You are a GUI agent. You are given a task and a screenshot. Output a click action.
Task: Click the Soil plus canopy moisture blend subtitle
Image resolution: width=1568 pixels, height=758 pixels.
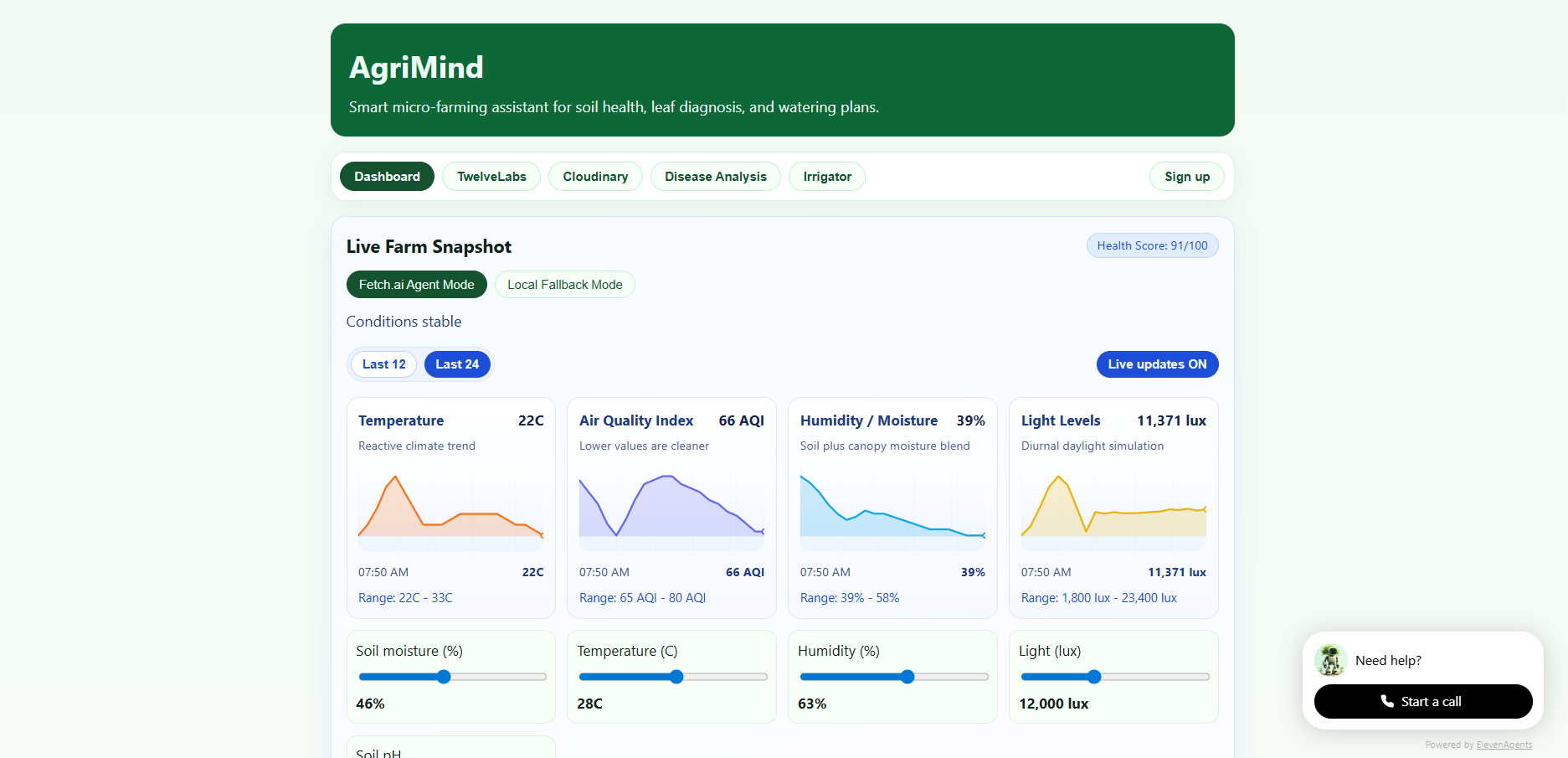pos(885,446)
